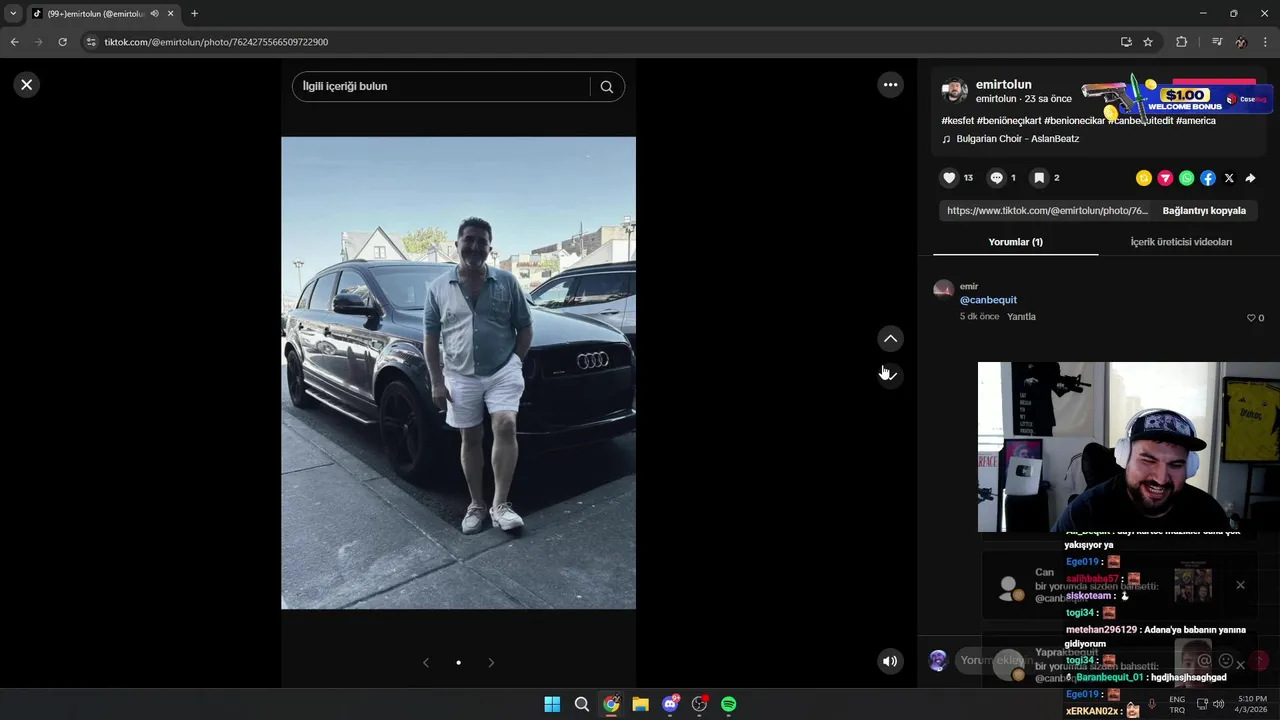Close the emirtolun TikTok browser tab

pos(170,14)
